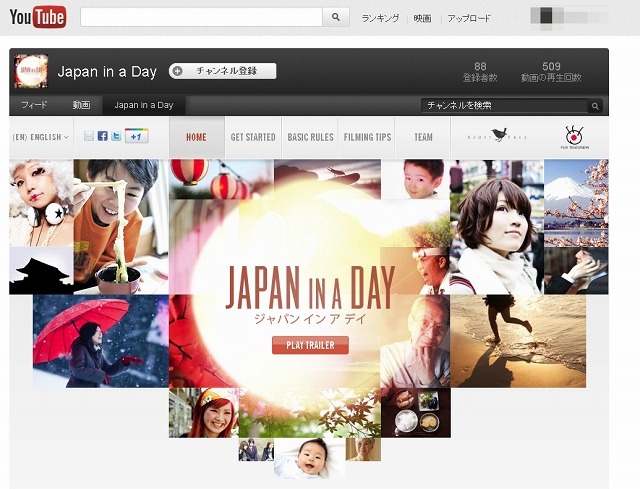Viewport: 640px width, 489px height.
Task: Click the Japan in a Day channel avatar
Action: click(x=31, y=71)
